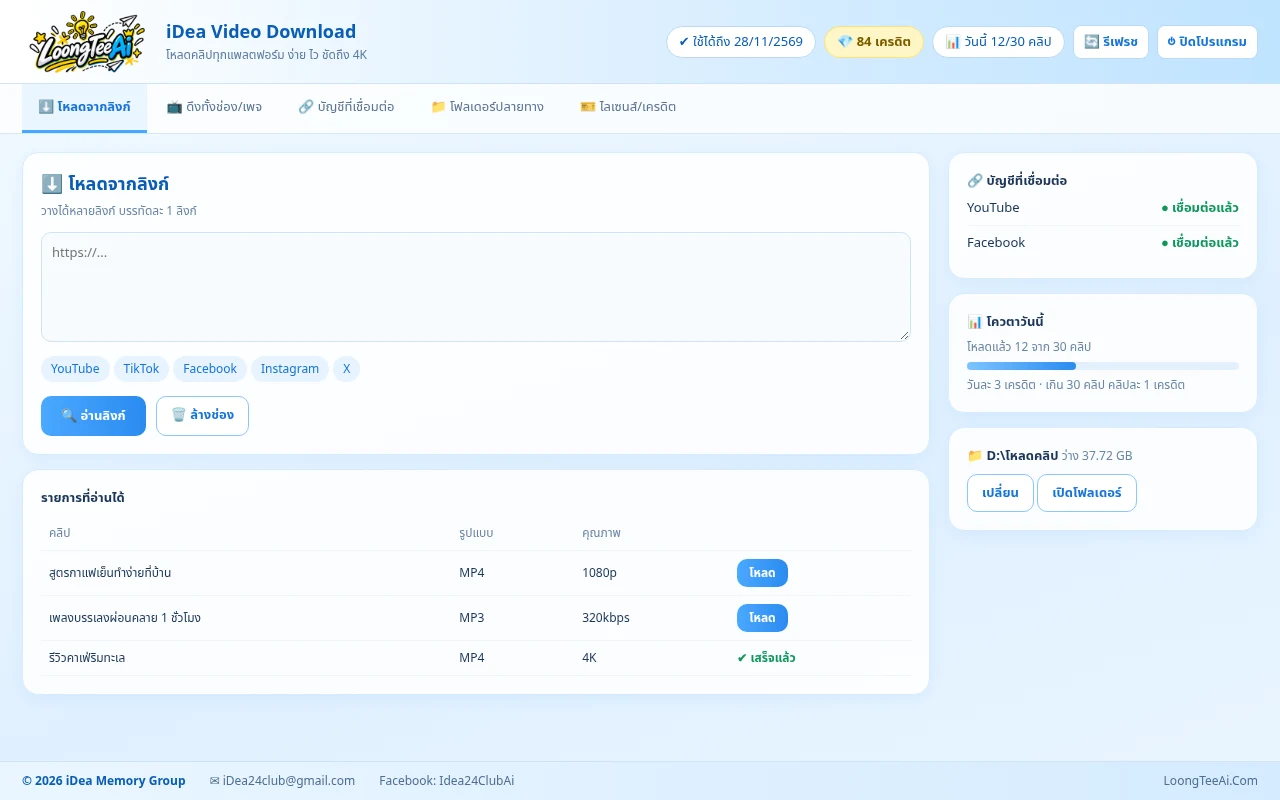This screenshot has height=800, width=1280.
Task: Select the Facebook platform chip
Action: [210, 369]
